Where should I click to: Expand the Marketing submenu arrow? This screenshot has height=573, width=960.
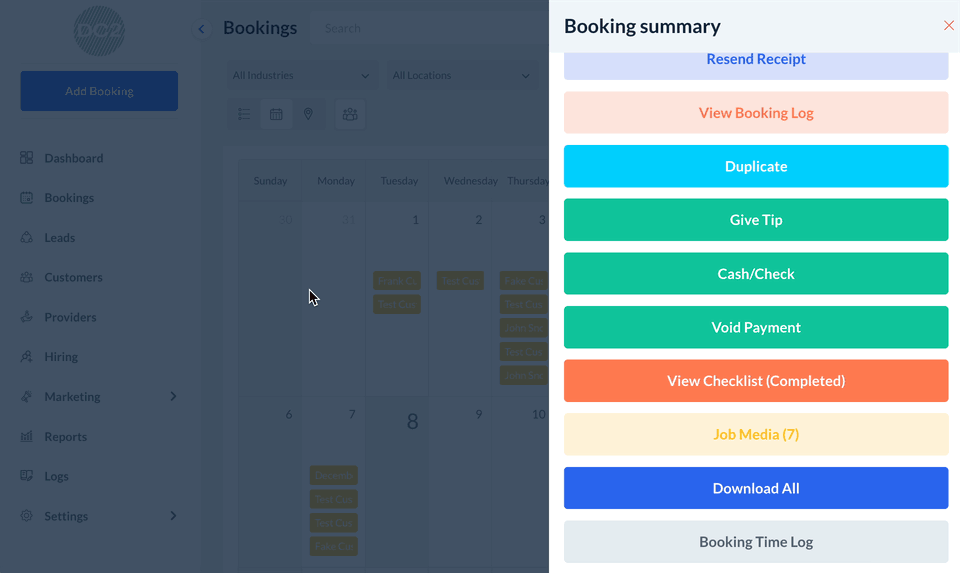pos(173,397)
